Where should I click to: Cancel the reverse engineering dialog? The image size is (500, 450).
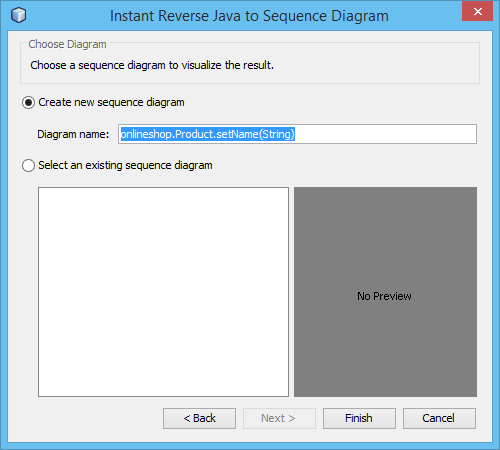pyautogui.click(x=439, y=418)
